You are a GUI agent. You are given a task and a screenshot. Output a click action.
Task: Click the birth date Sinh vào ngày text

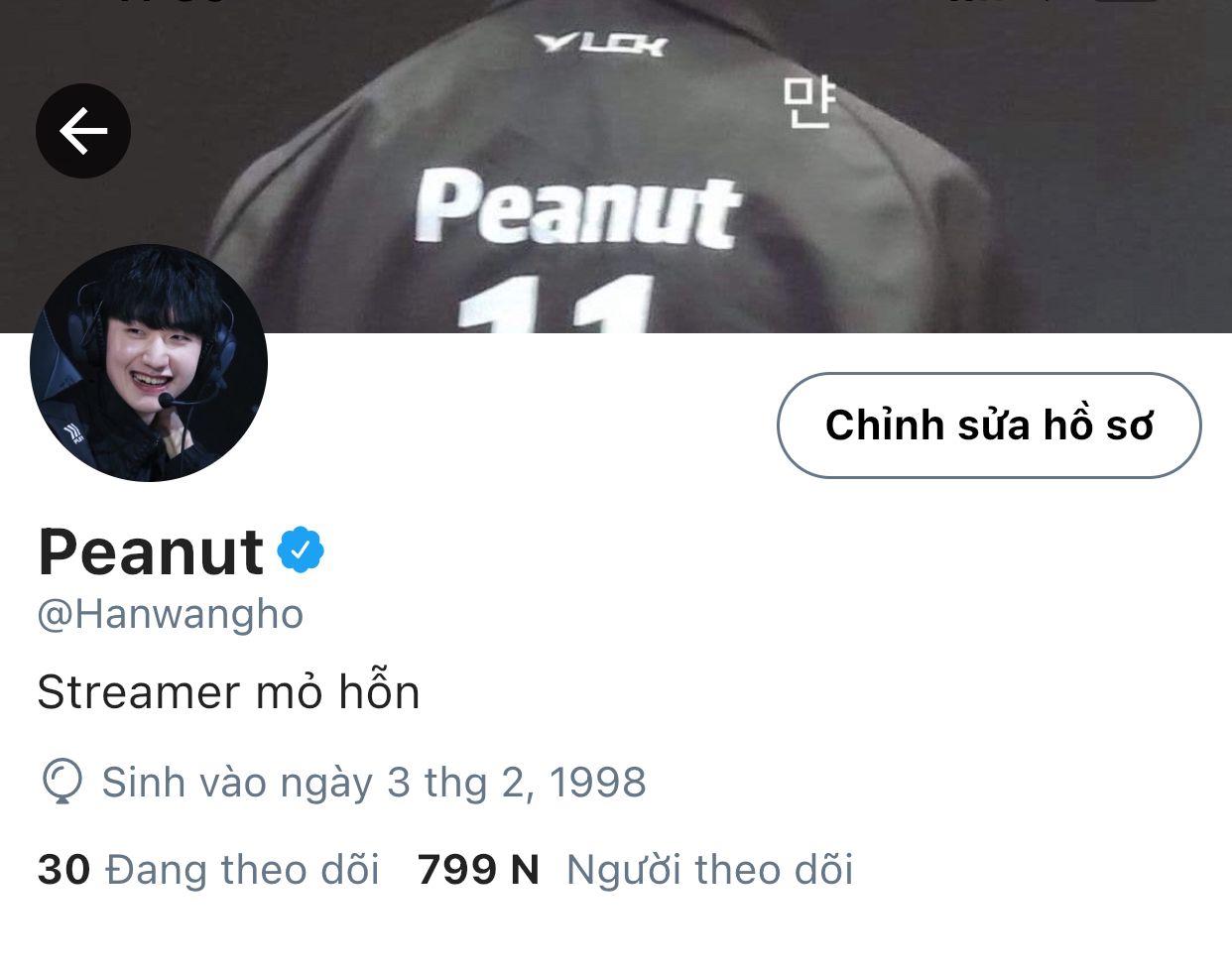(x=374, y=782)
